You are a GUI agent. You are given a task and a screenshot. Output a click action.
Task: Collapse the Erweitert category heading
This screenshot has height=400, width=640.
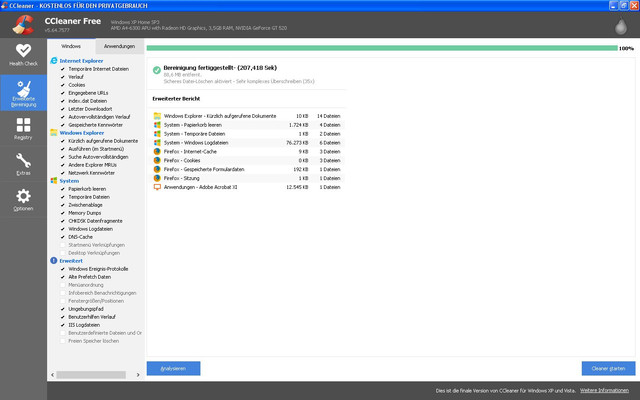[x=71, y=261]
